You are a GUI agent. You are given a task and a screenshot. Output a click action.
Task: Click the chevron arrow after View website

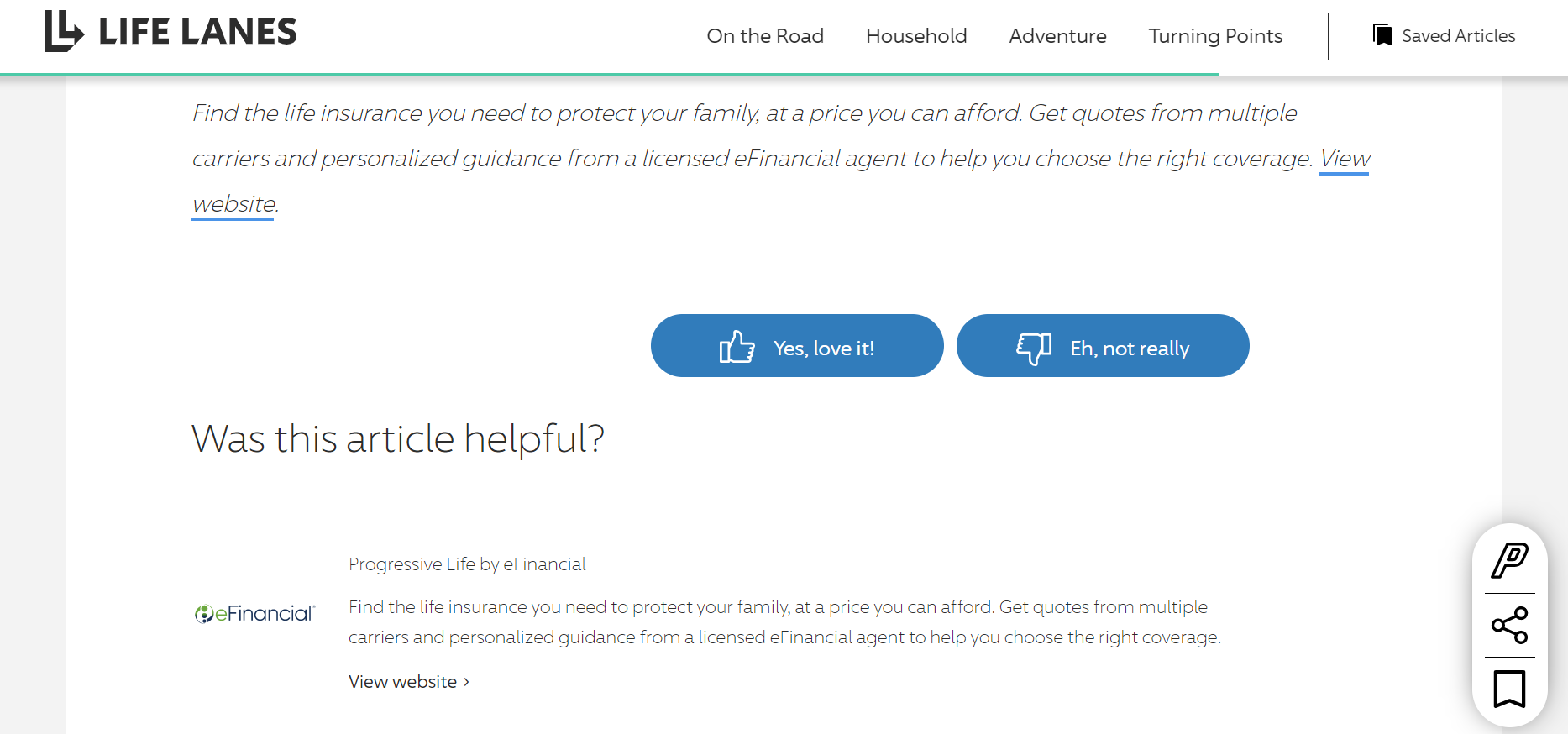(467, 682)
